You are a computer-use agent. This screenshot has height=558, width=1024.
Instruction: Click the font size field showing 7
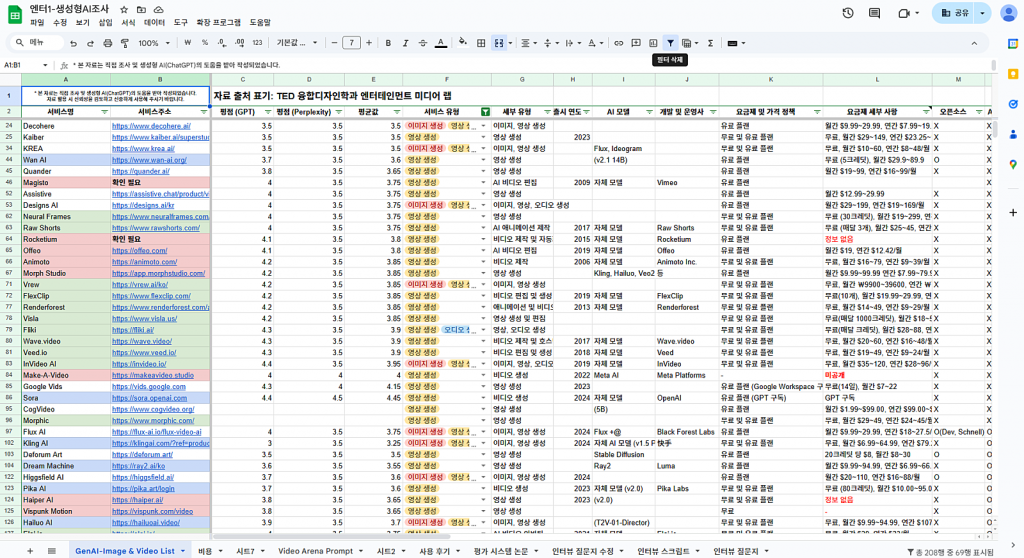click(x=351, y=43)
